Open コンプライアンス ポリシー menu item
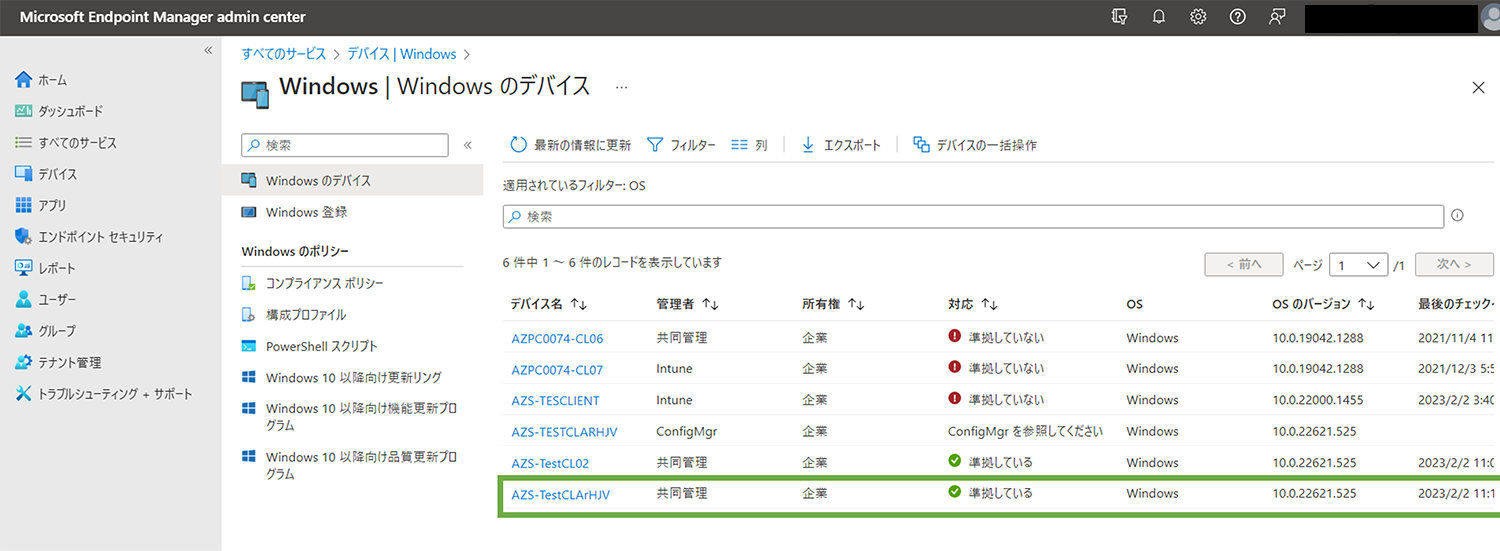Image resolution: width=1500 pixels, height=551 pixels. 324,284
